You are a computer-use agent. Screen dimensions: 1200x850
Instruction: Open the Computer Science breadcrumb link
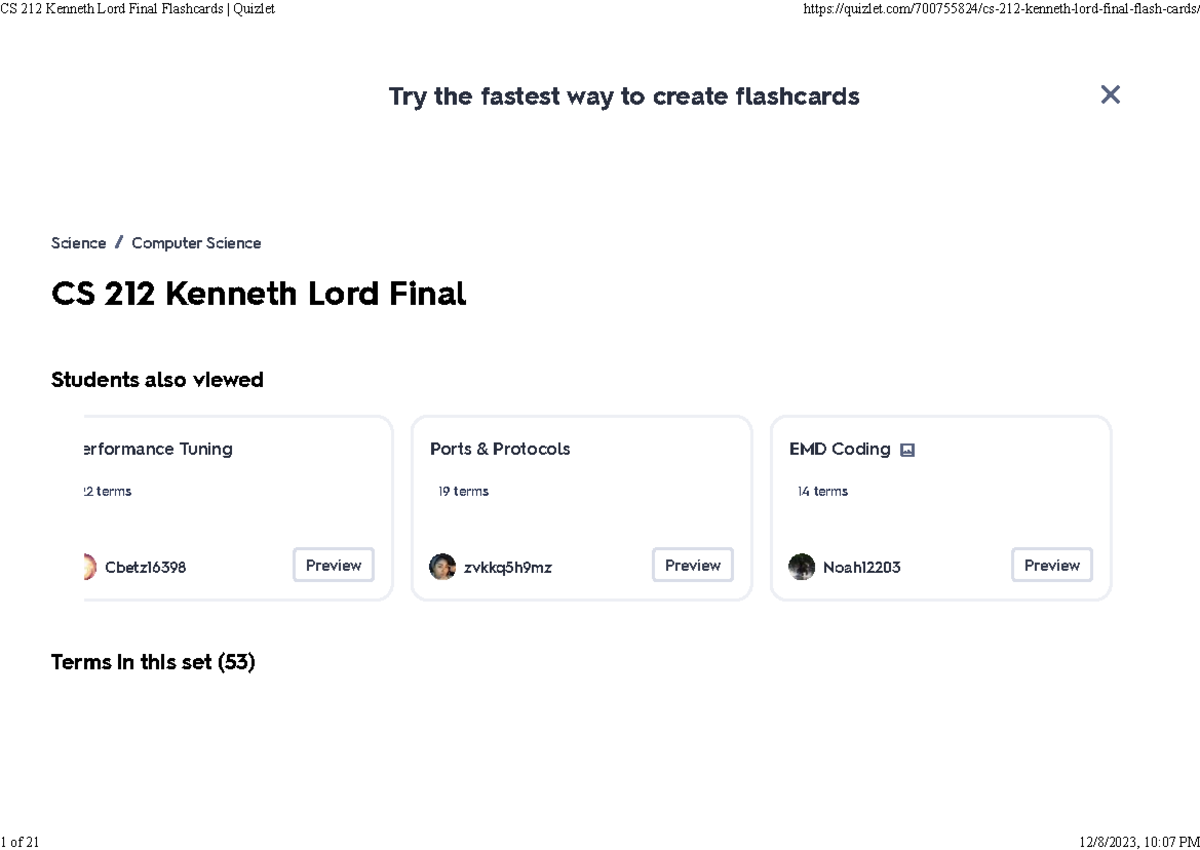click(196, 243)
